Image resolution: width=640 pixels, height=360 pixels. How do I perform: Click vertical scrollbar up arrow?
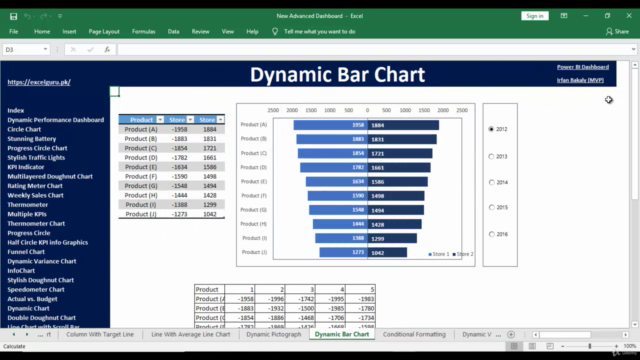(635, 65)
